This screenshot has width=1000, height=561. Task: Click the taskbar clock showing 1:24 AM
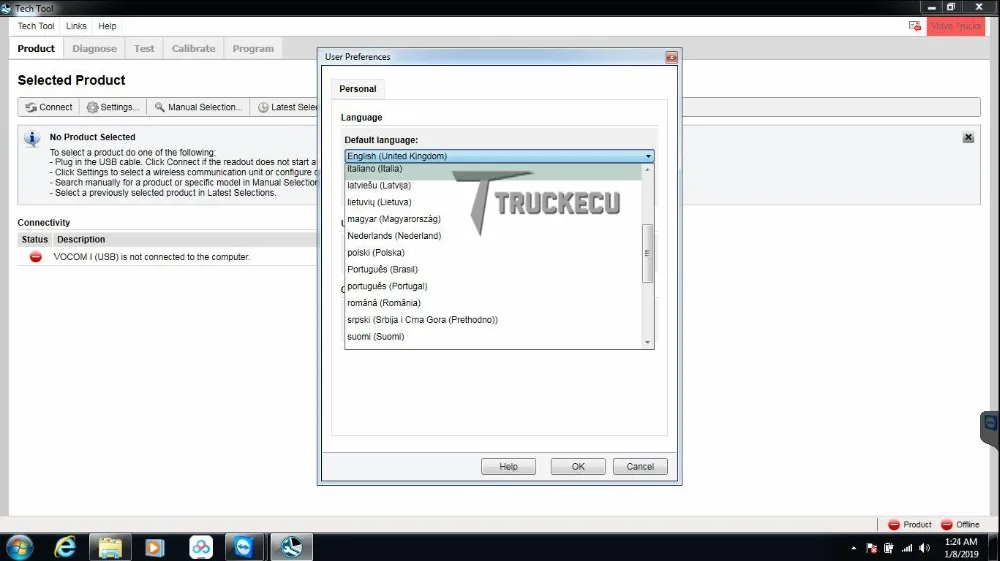pyautogui.click(x=961, y=548)
